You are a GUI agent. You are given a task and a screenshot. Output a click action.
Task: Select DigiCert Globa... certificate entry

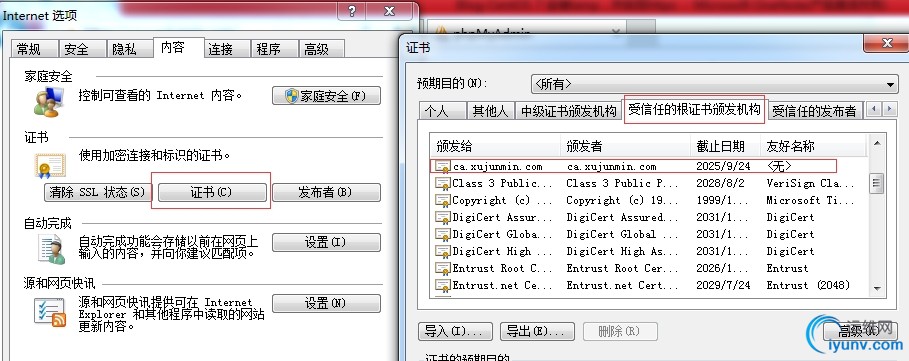[503, 234]
